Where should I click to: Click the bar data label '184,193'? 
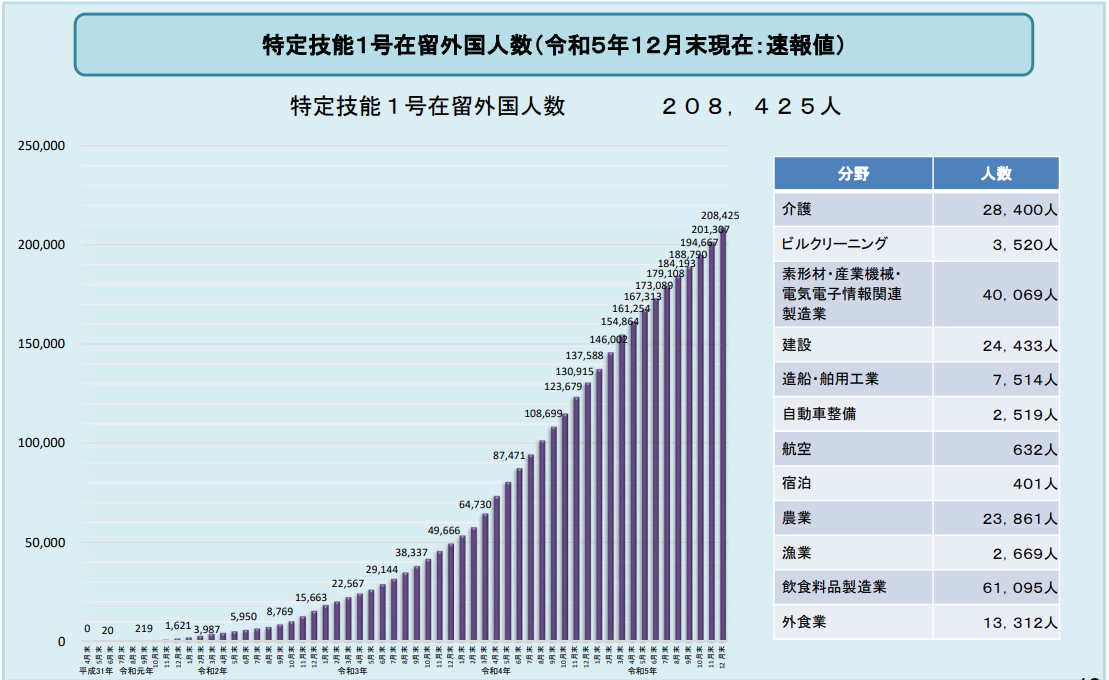click(x=676, y=264)
